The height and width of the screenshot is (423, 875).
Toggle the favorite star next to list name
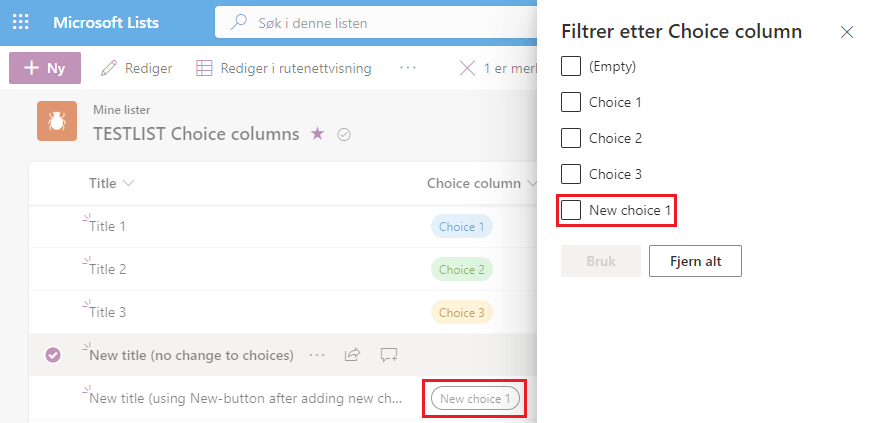pyautogui.click(x=318, y=134)
